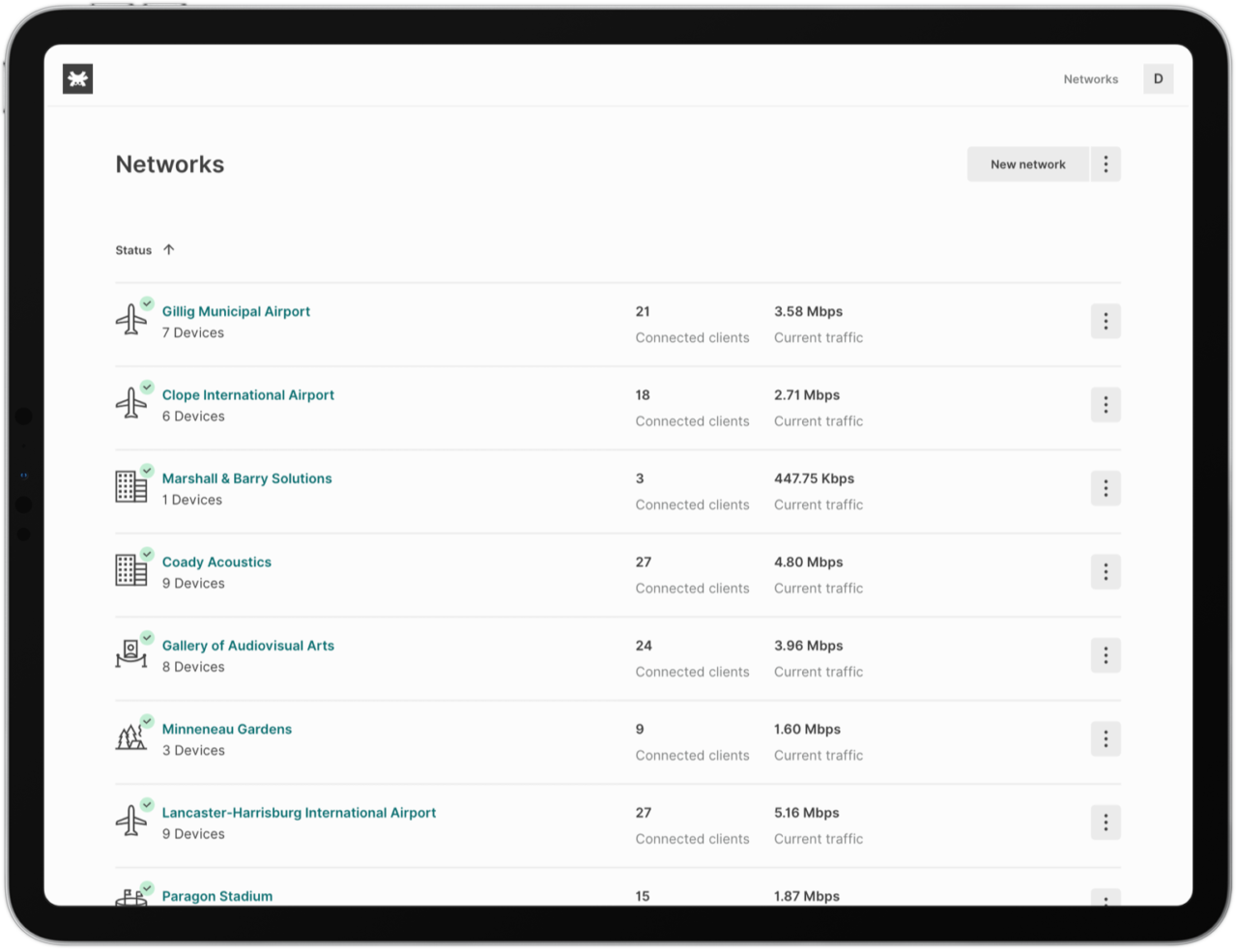
Task: Click the building icon for Coady Acoustics
Action: [131, 570]
